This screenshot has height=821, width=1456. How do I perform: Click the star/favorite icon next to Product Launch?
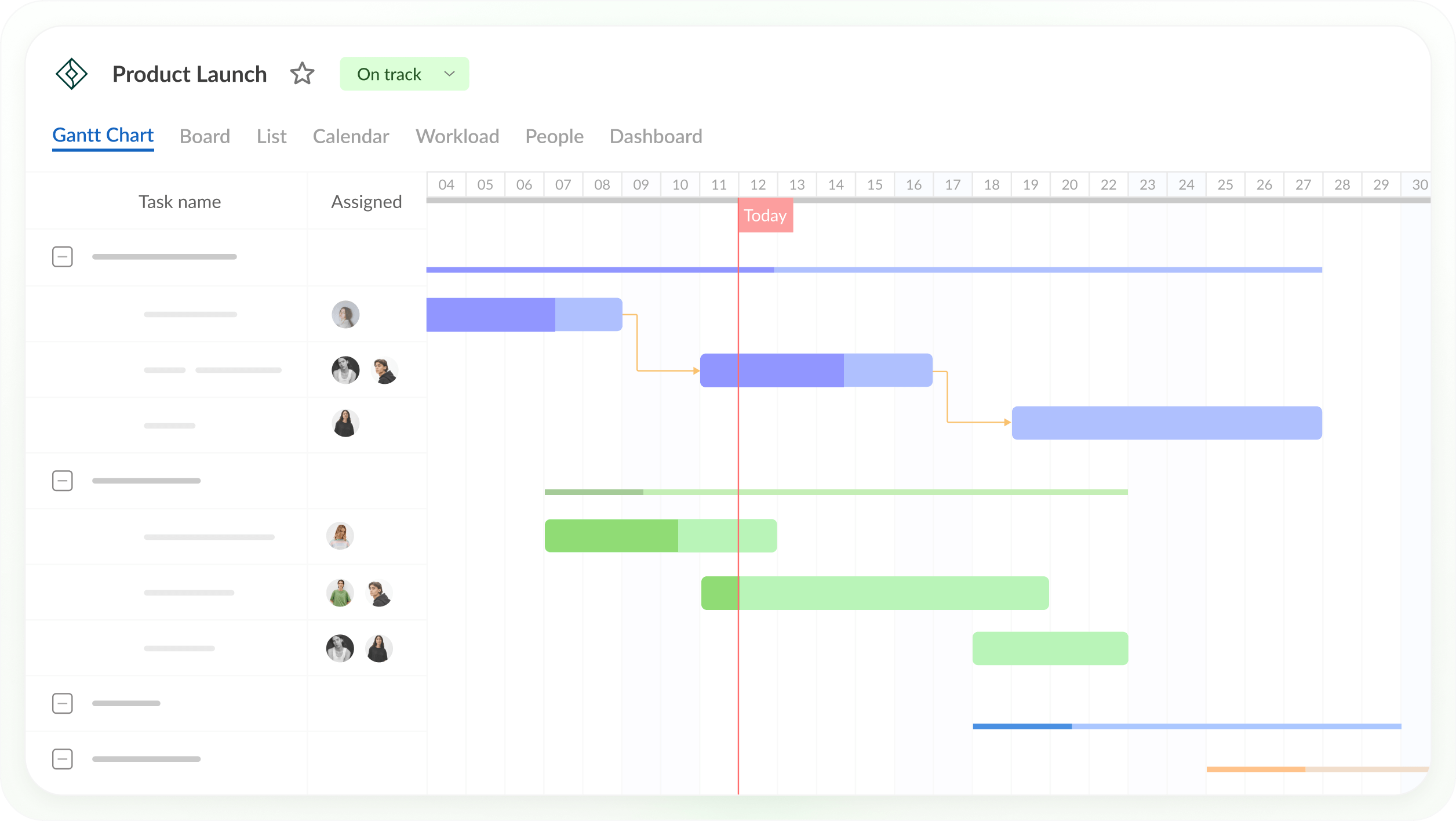303,73
